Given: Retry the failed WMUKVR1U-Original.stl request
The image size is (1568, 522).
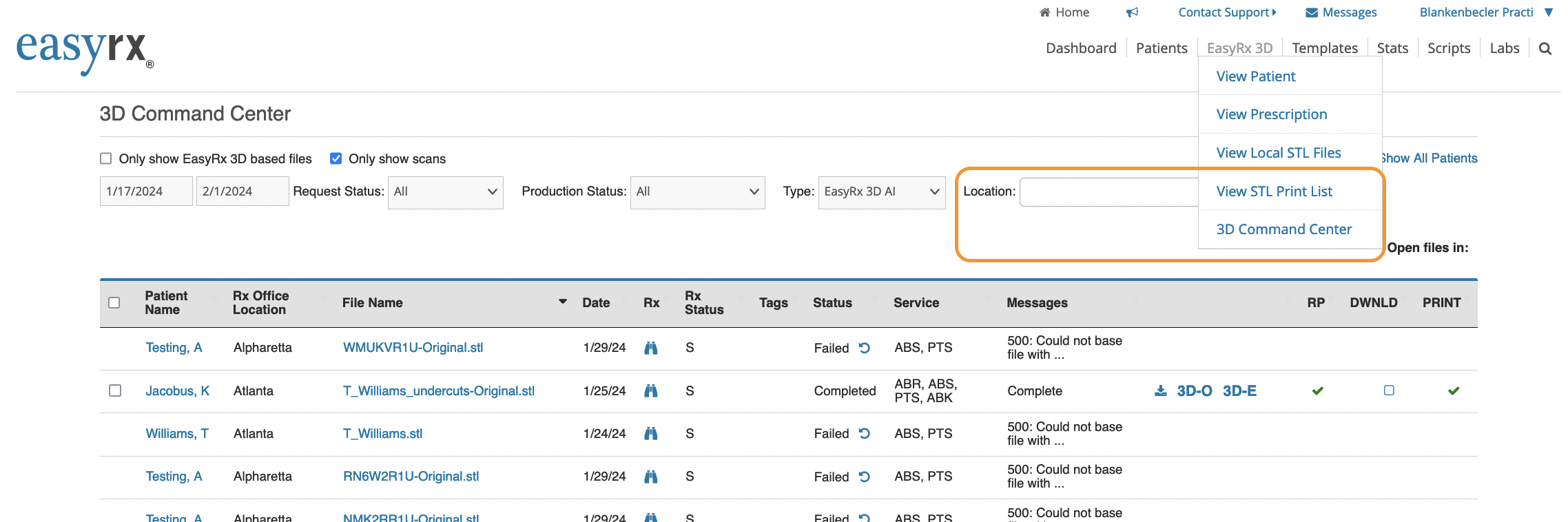Looking at the screenshot, I should point(864,348).
